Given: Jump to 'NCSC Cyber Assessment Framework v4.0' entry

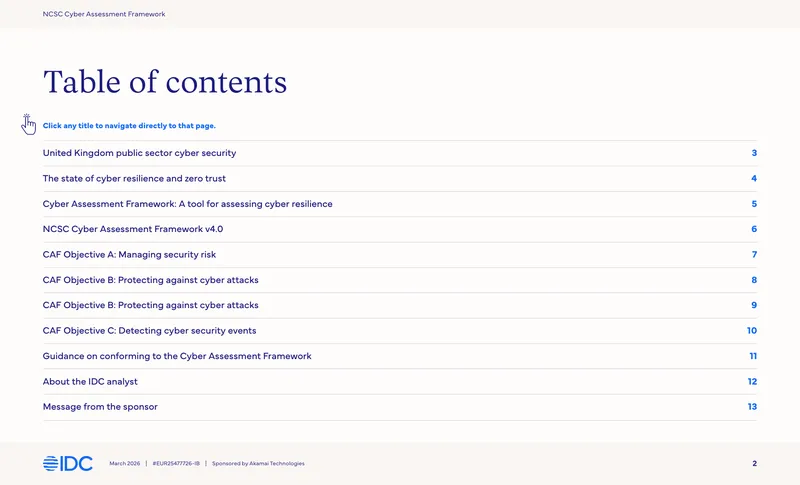Looking at the screenshot, I should coord(133,229).
